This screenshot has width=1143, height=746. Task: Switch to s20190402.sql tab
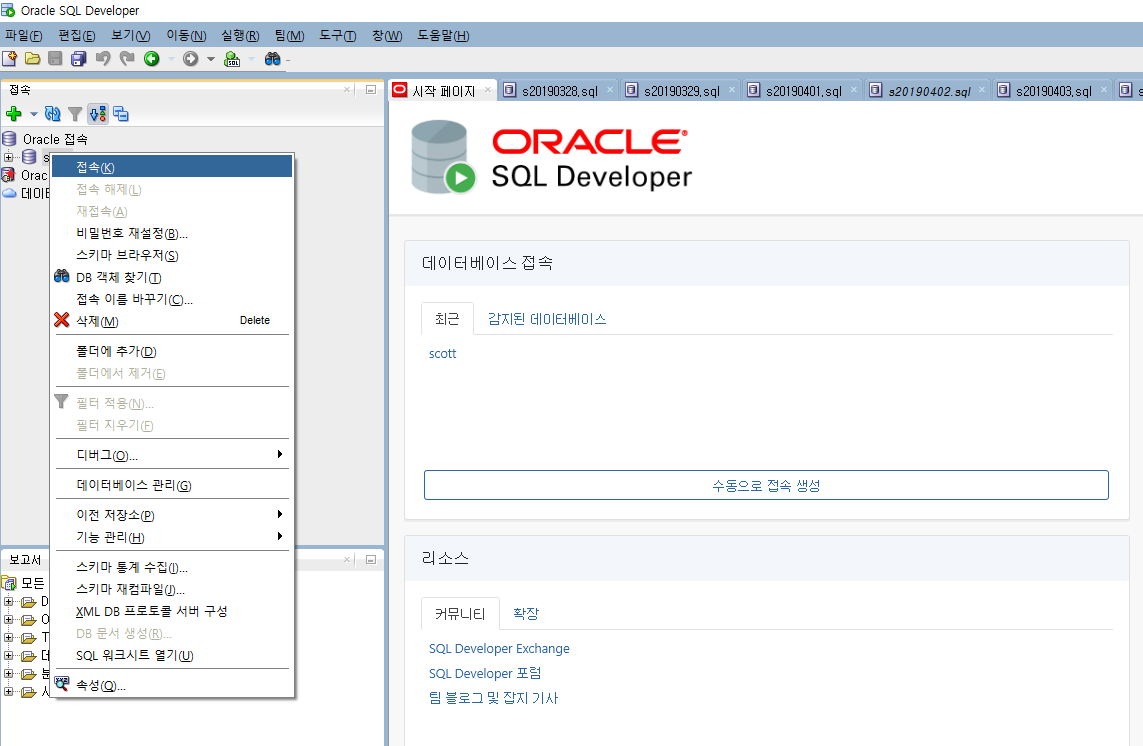pos(929,90)
